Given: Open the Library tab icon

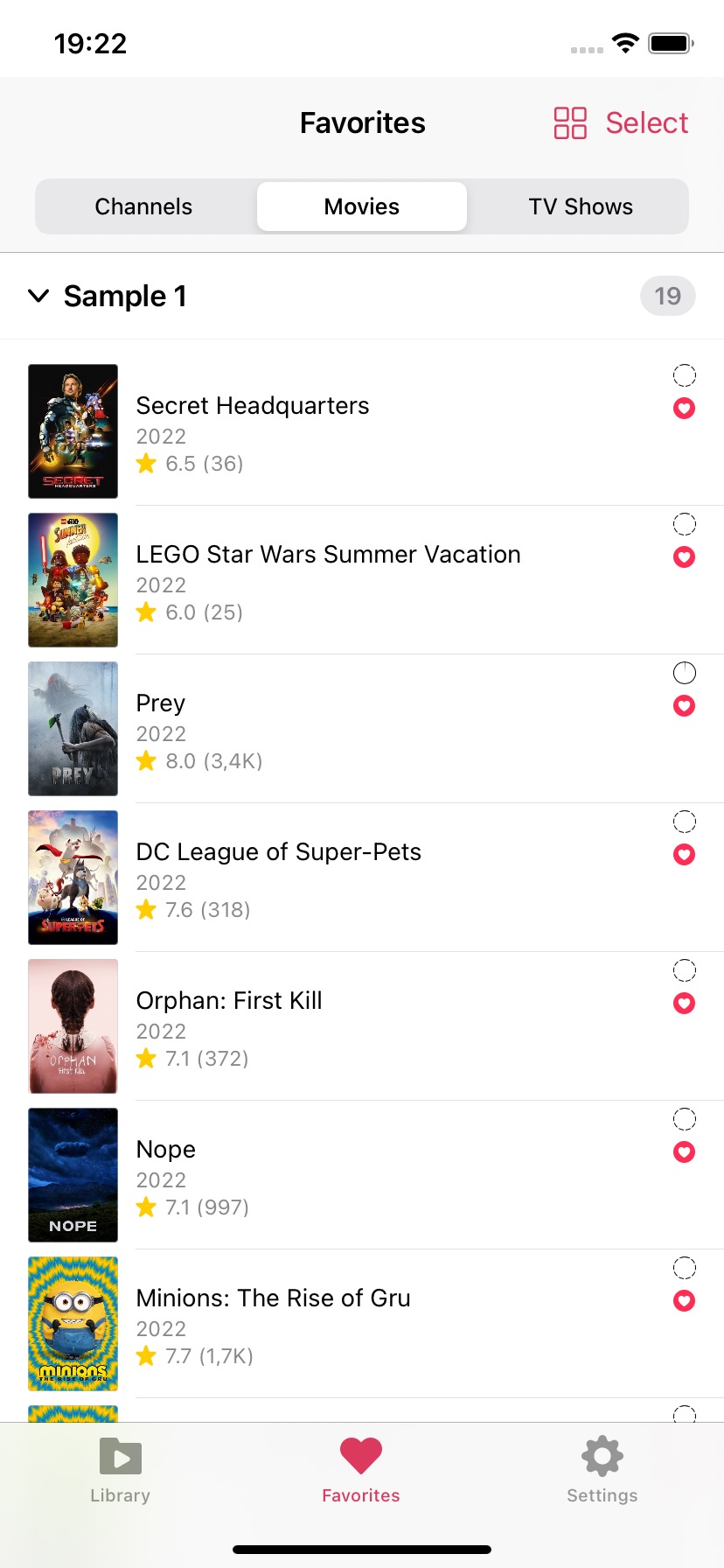Looking at the screenshot, I should click(x=121, y=1470).
